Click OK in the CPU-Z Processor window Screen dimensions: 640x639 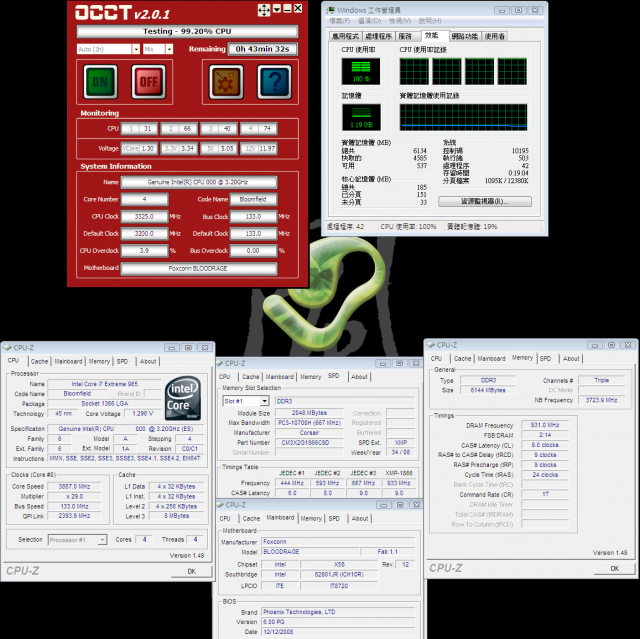(191, 571)
